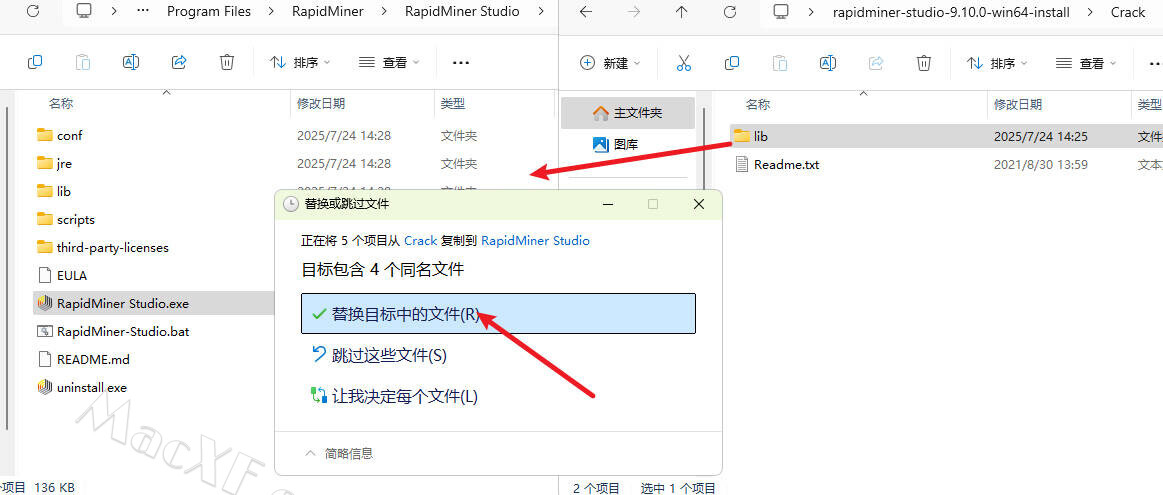The width and height of the screenshot is (1163, 495).
Task: Click share icon in right window toolbar
Action: pos(876,63)
